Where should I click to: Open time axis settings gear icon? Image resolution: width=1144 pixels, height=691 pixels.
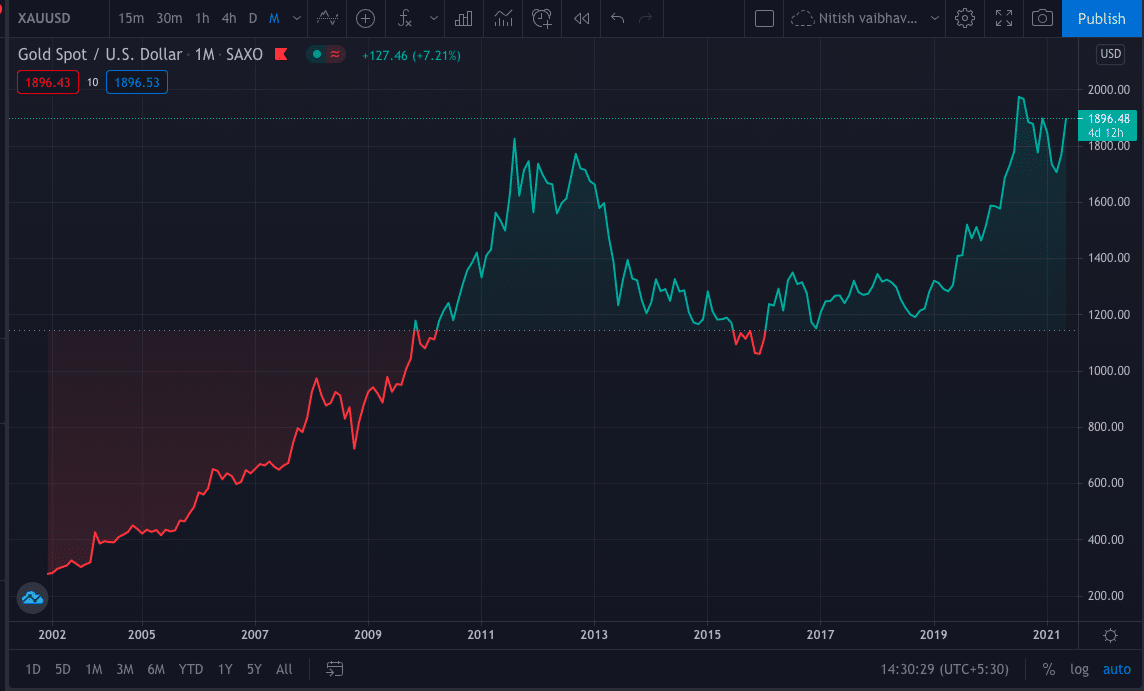point(1110,636)
